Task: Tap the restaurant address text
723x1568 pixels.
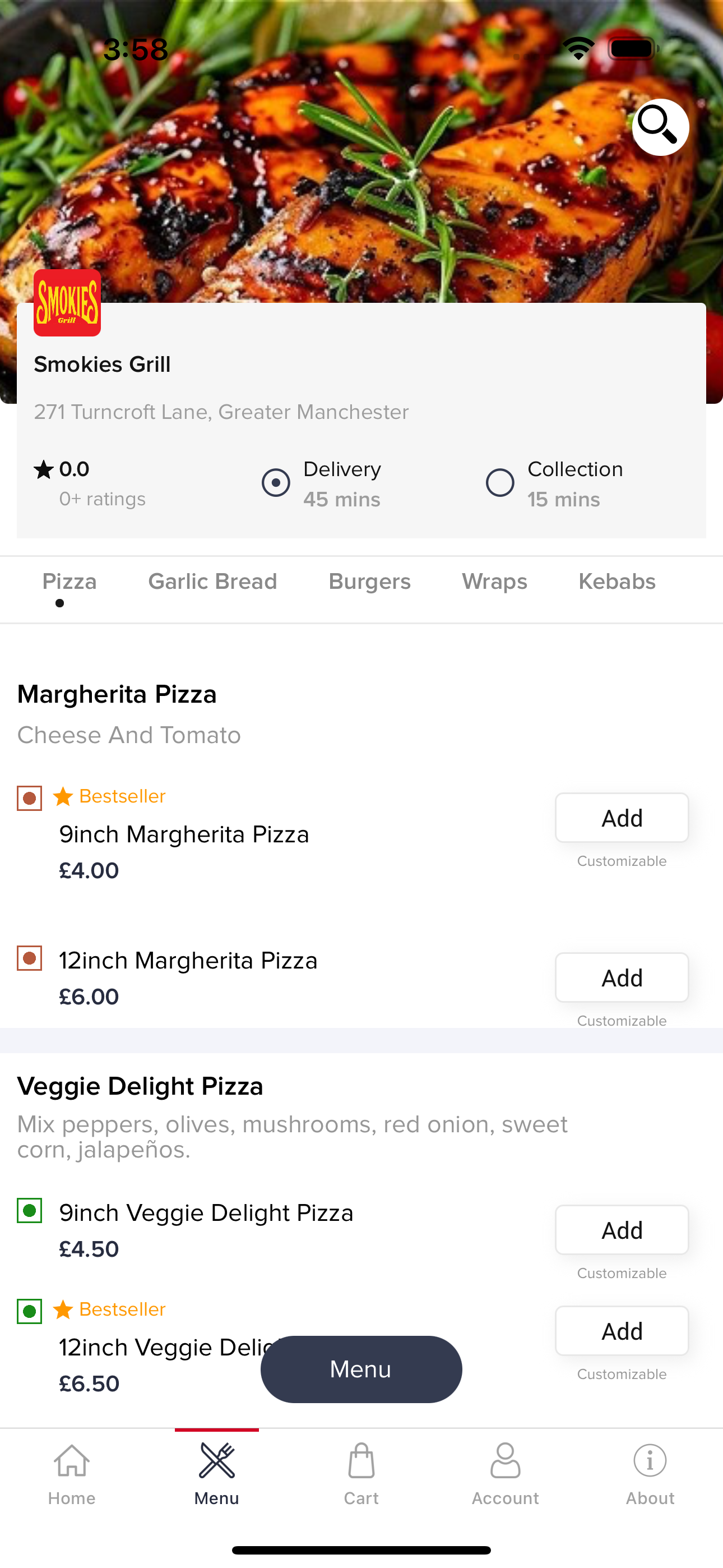Action: 221,412
